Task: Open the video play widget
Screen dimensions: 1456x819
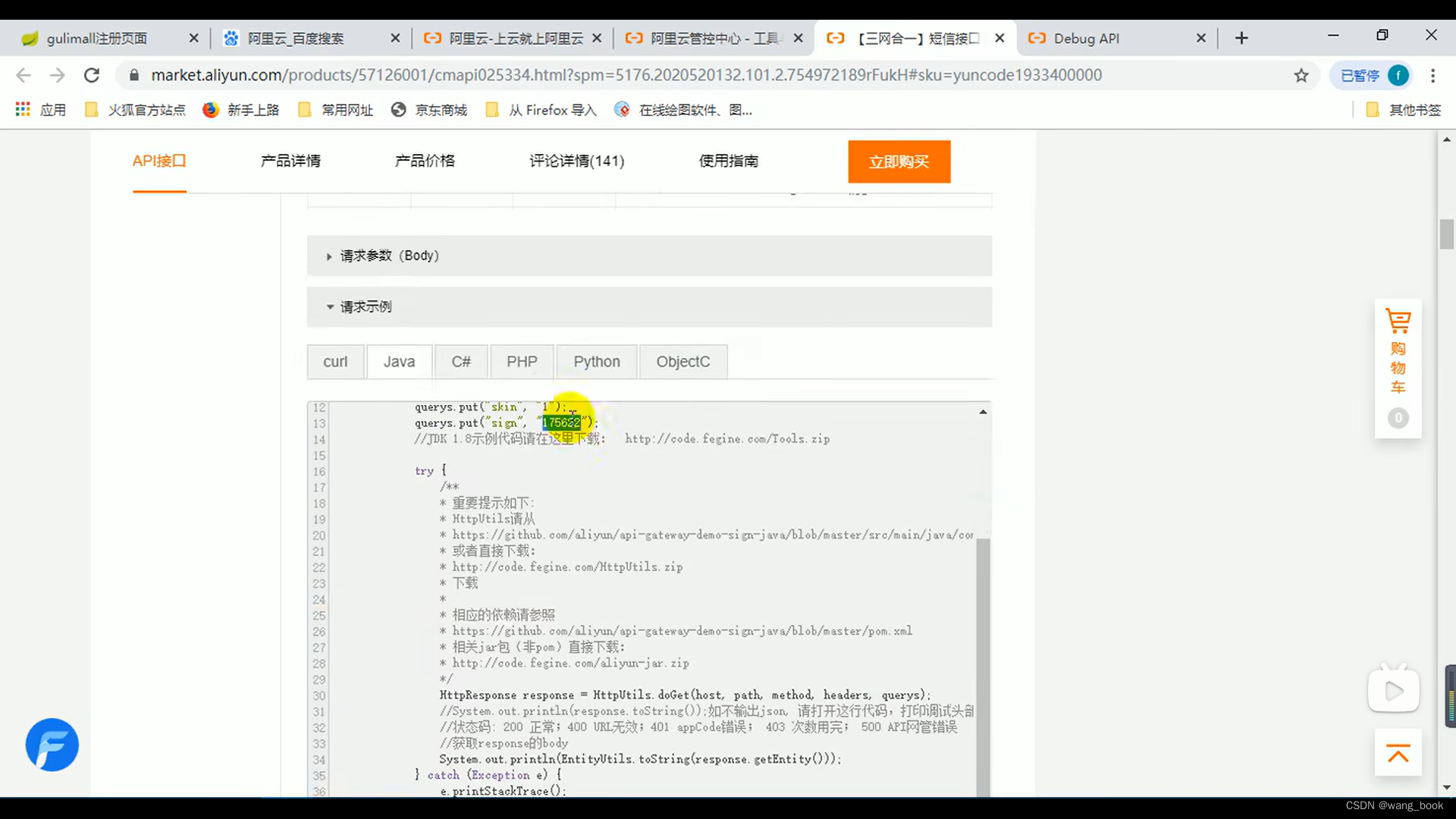Action: [x=1394, y=689]
